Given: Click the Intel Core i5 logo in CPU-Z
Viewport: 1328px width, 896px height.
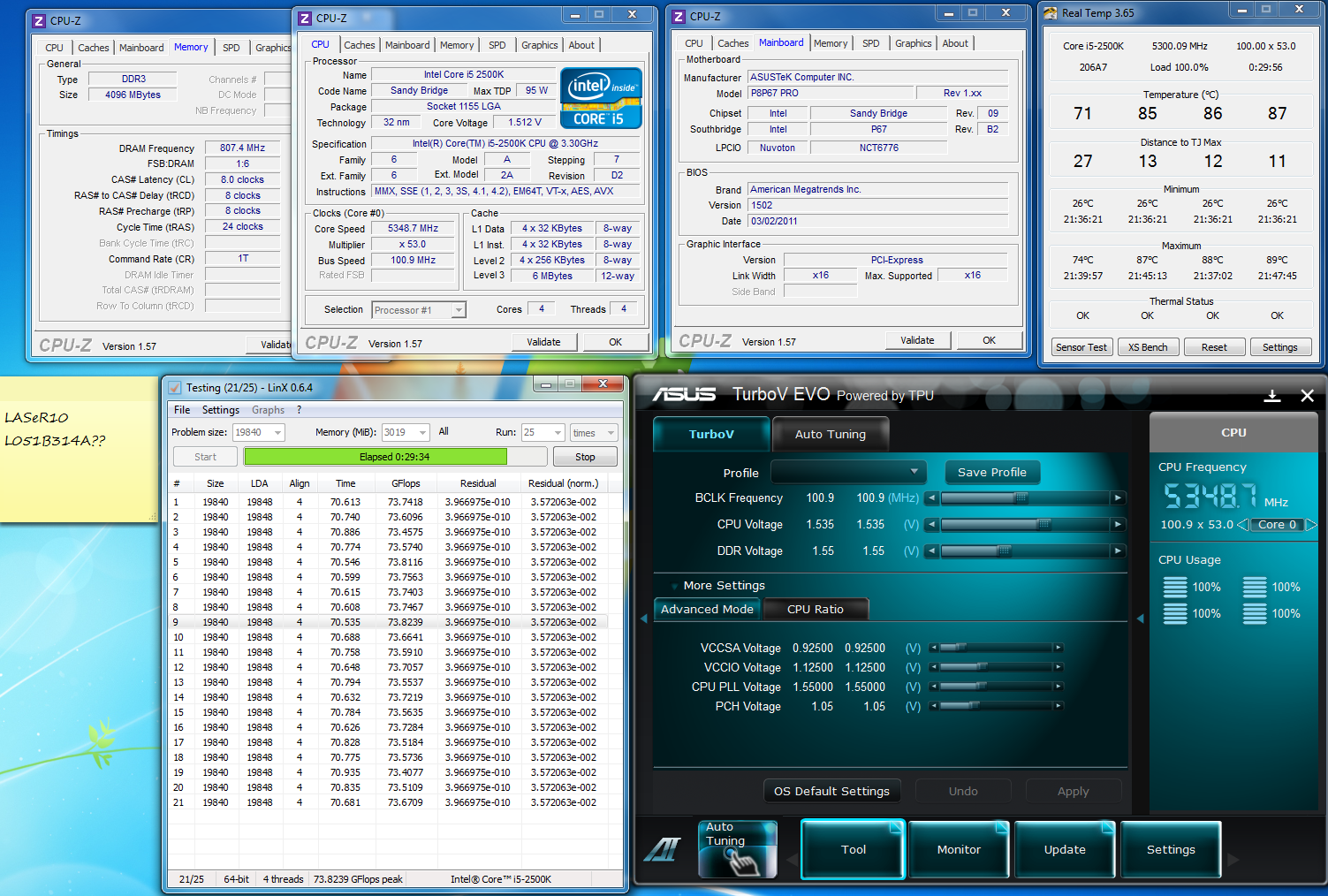Looking at the screenshot, I should [601, 99].
